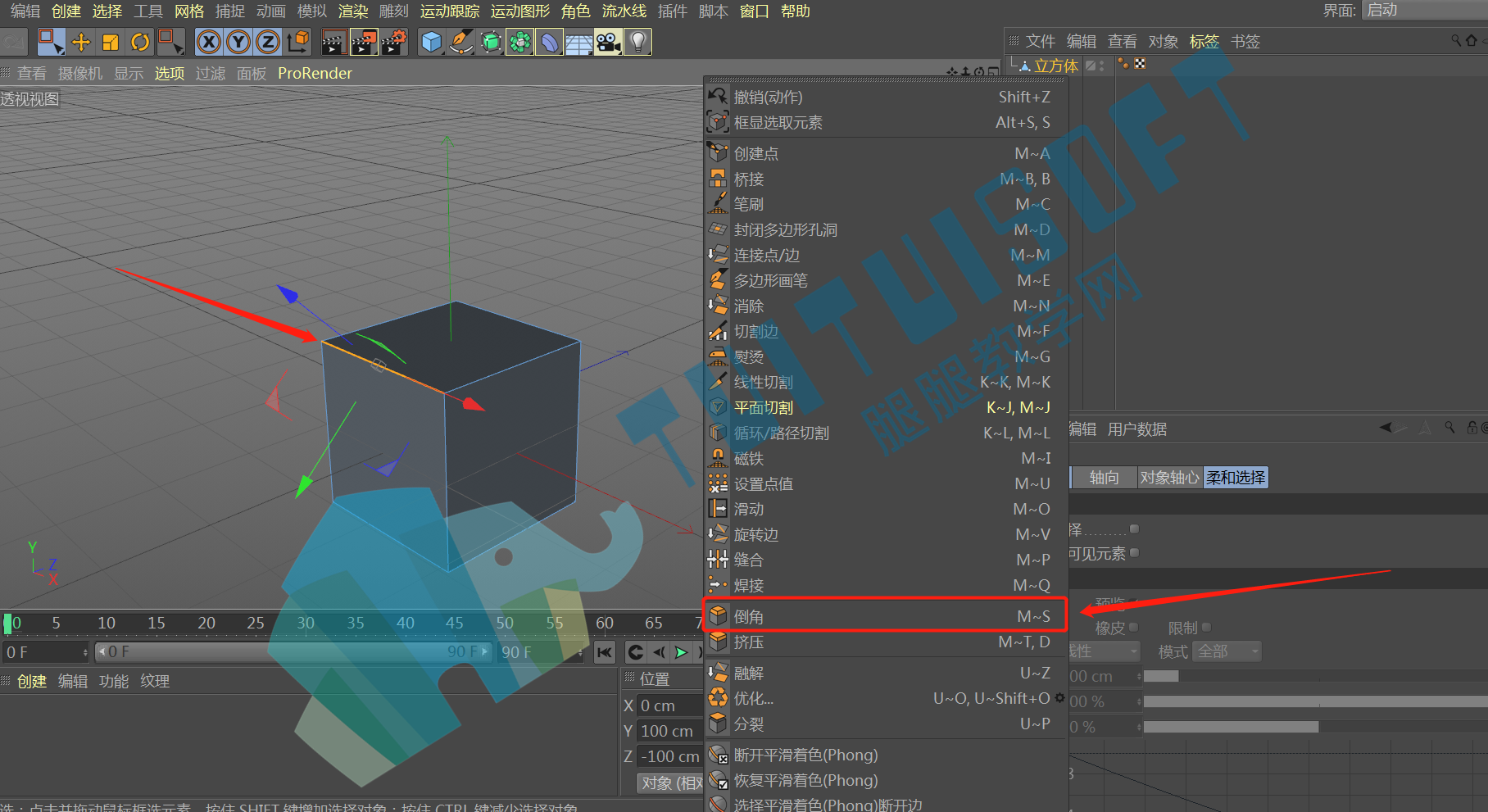The image size is (1488, 812).
Task: Click the Y position field 100 cm
Action: 670,731
